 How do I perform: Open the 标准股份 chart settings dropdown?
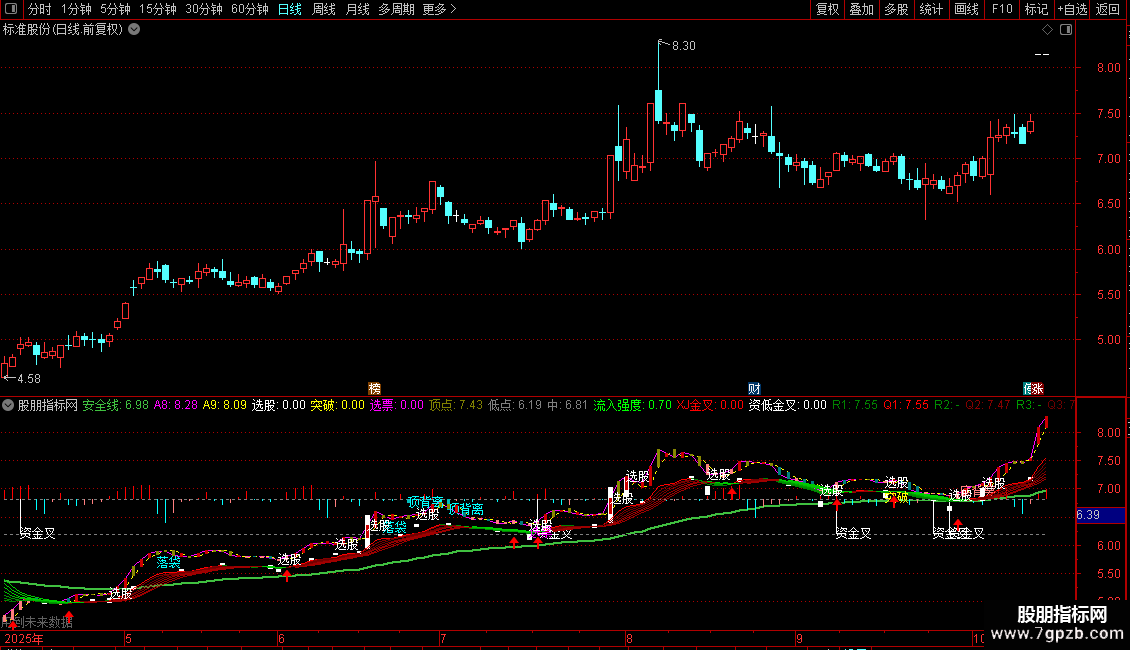[134, 30]
